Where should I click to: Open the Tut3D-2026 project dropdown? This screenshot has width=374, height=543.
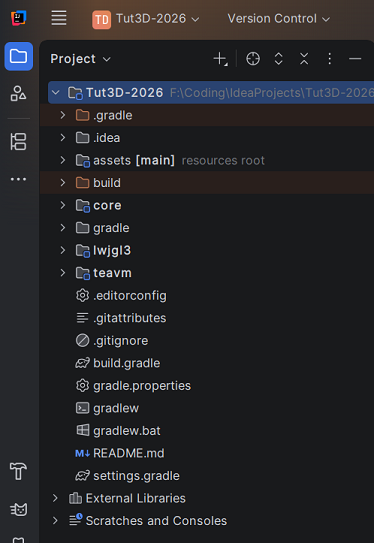tap(146, 19)
